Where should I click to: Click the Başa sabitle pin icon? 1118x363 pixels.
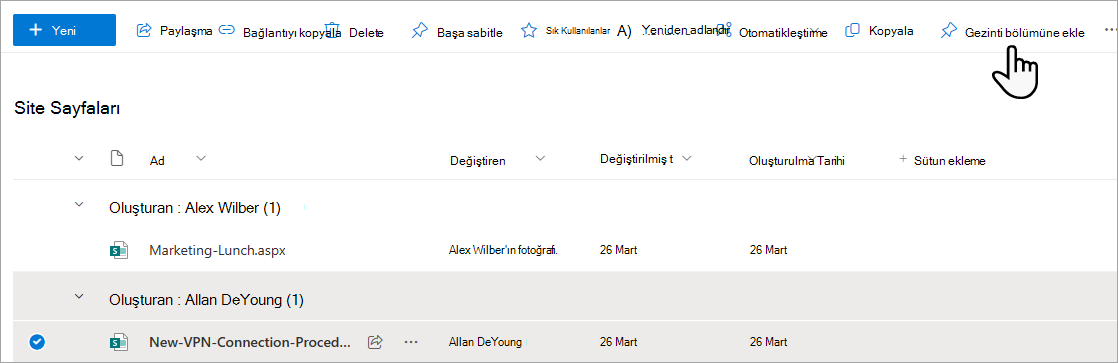point(419,31)
